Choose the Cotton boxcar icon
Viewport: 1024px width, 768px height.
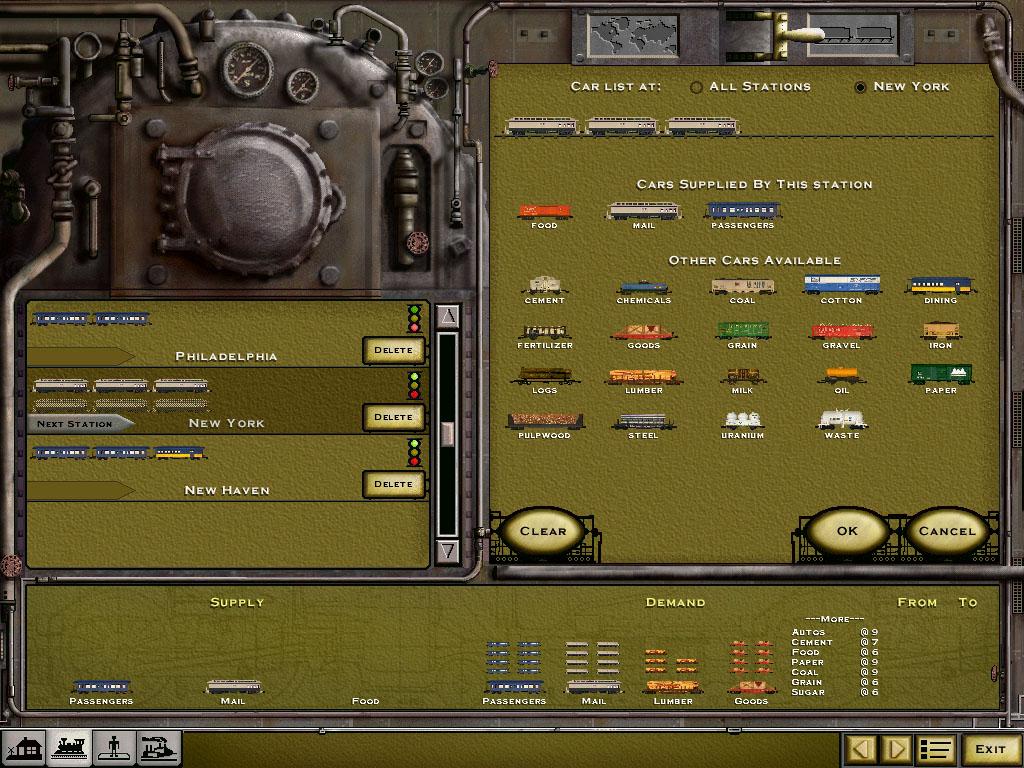841,286
